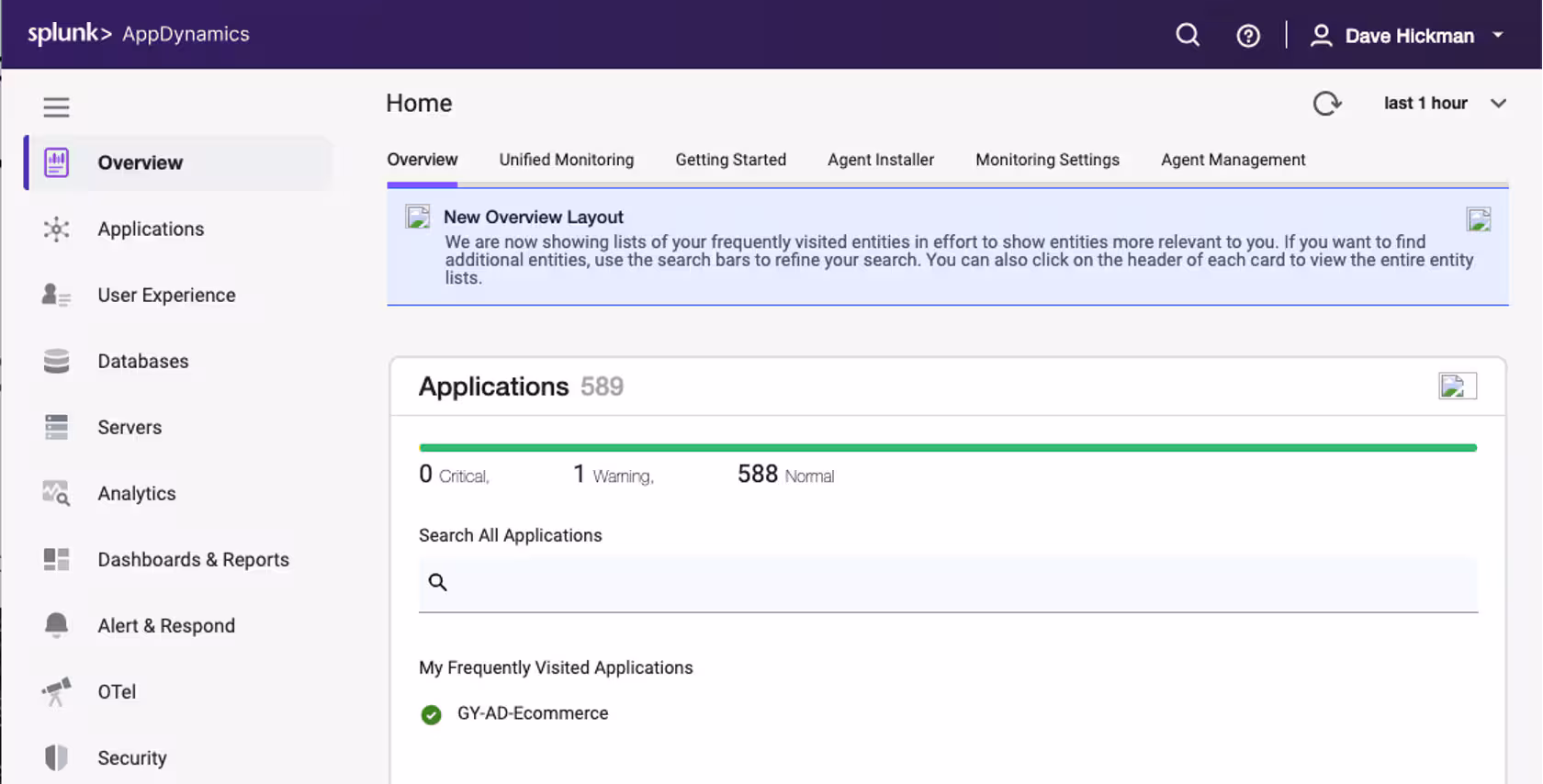
Task: Switch to the Agent Installer tab
Action: [x=880, y=160]
